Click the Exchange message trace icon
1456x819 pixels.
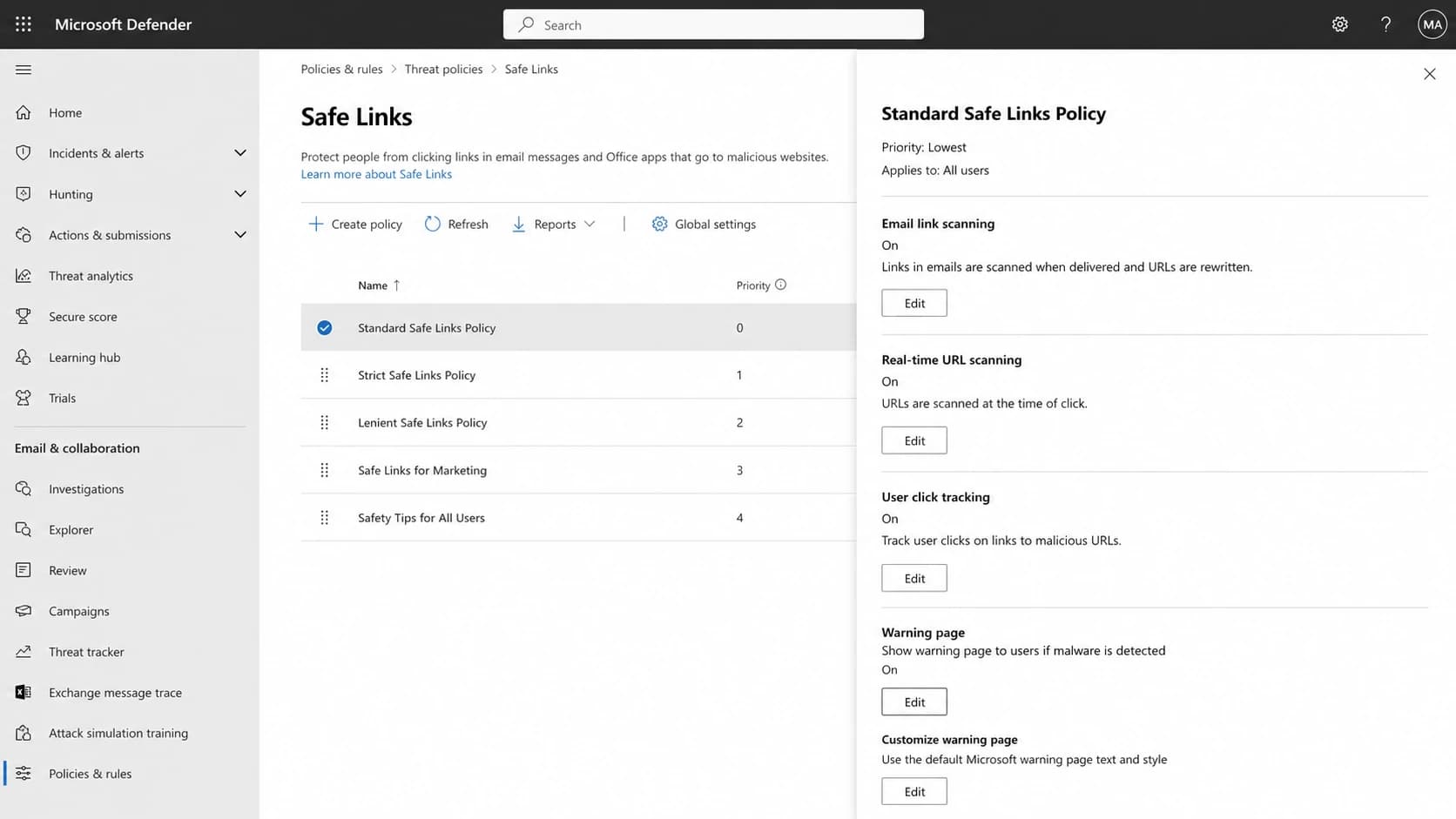(24, 693)
